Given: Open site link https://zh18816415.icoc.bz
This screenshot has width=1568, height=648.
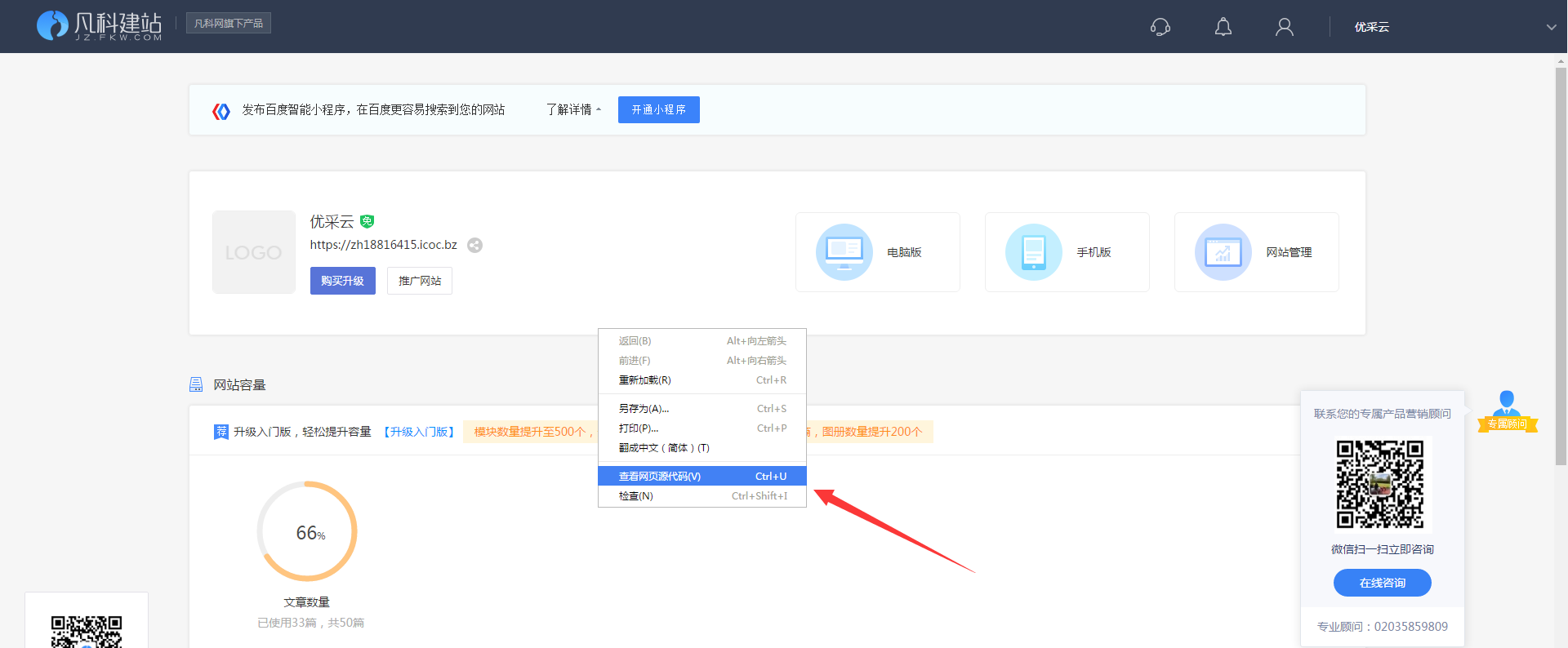Looking at the screenshot, I should pos(383,245).
